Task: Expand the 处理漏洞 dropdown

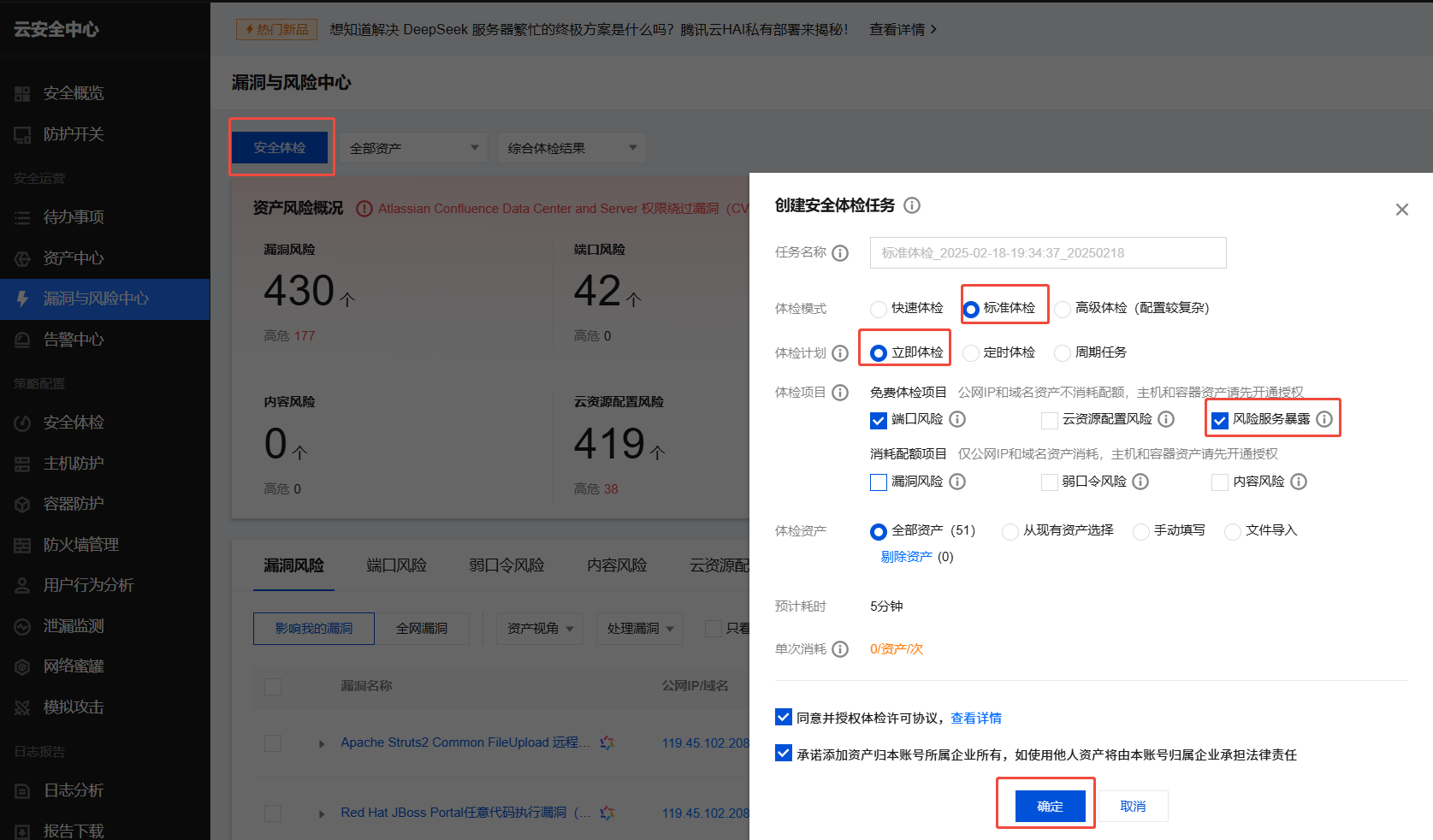Action: [640, 629]
